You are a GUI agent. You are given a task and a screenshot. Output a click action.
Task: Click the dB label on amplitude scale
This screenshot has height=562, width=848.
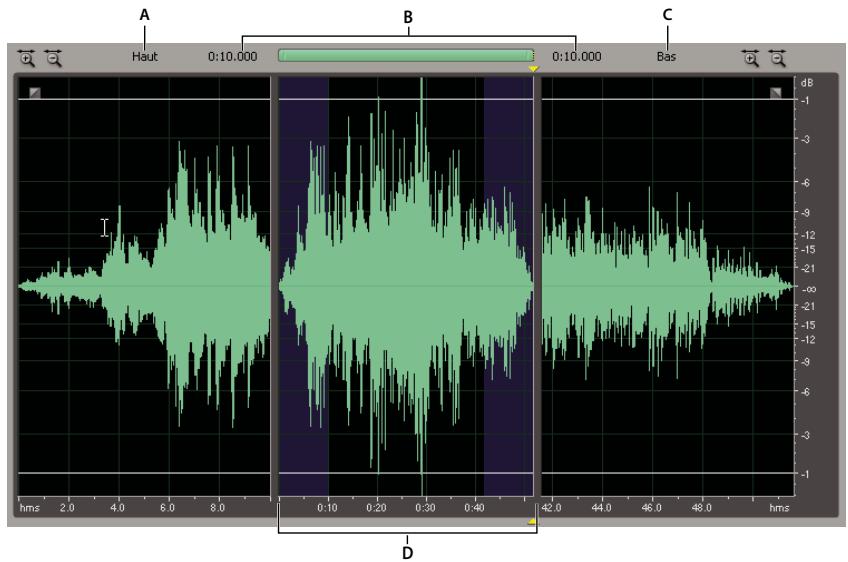coord(806,83)
